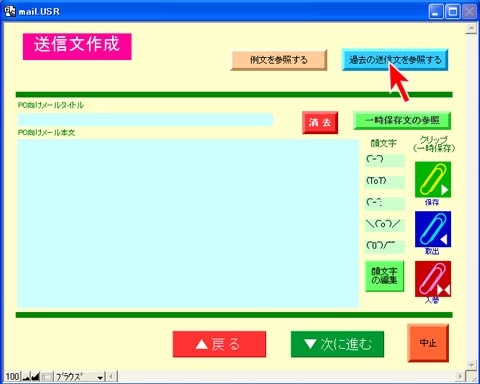This screenshot has width=480, height=384.
Task: Maximize the mail.USR window
Action: (x=453, y=12)
